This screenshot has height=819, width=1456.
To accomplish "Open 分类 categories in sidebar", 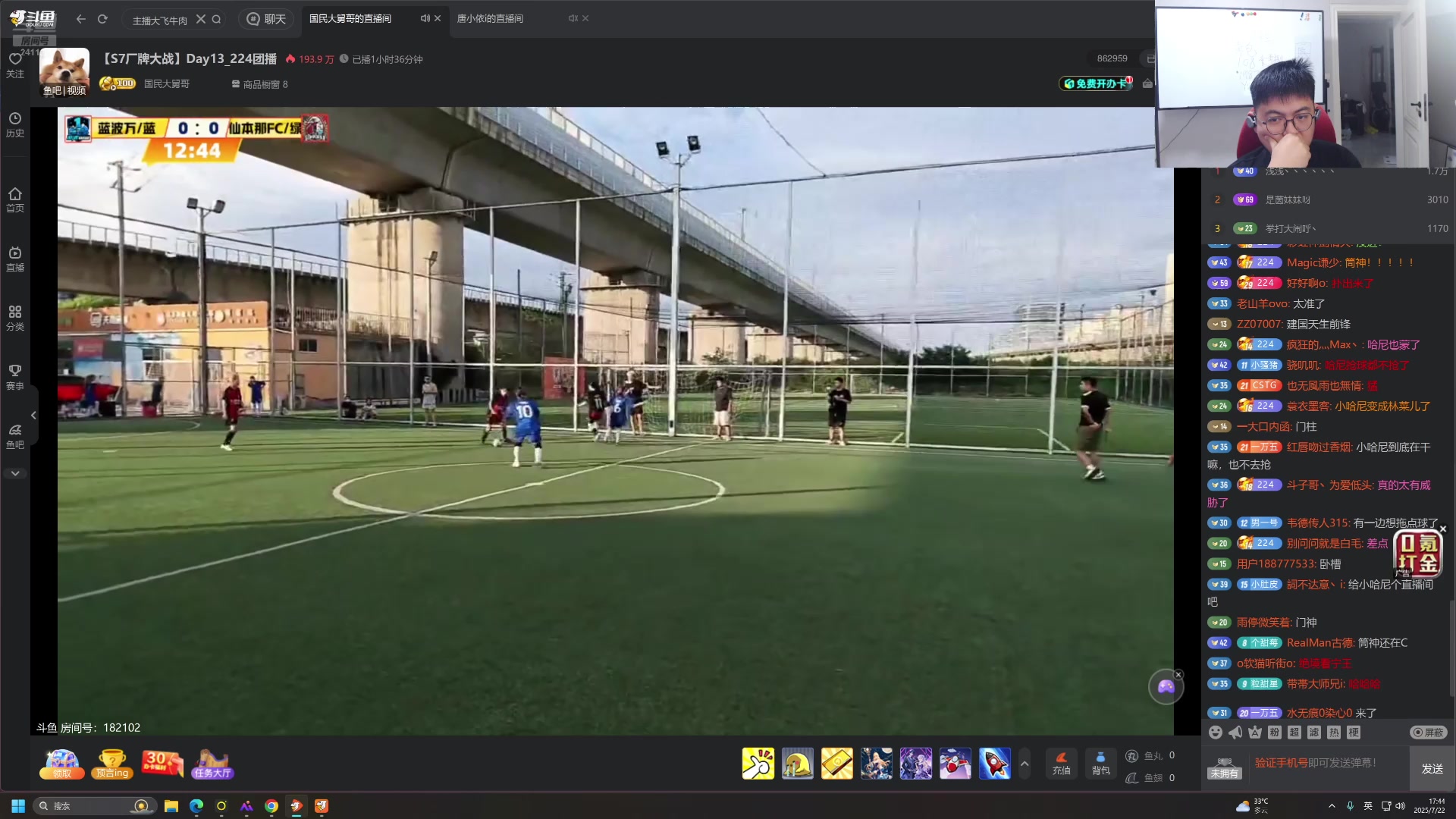I will pos(15,318).
